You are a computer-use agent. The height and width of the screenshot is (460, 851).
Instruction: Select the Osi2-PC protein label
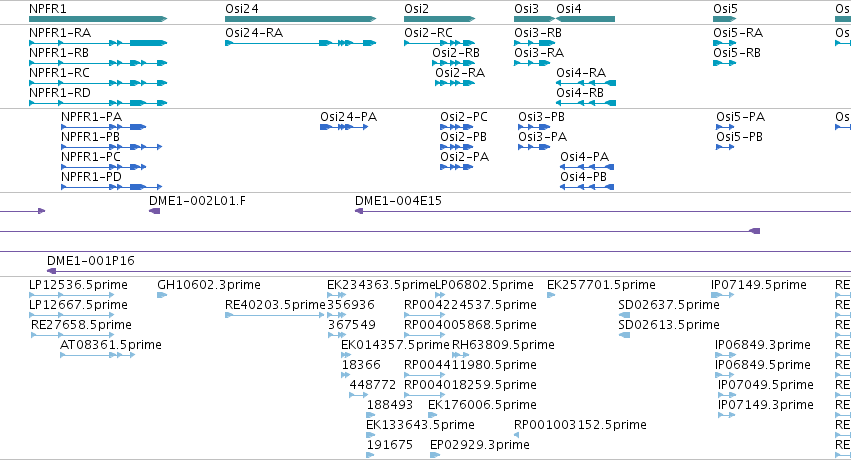pyautogui.click(x=464, y=117)
